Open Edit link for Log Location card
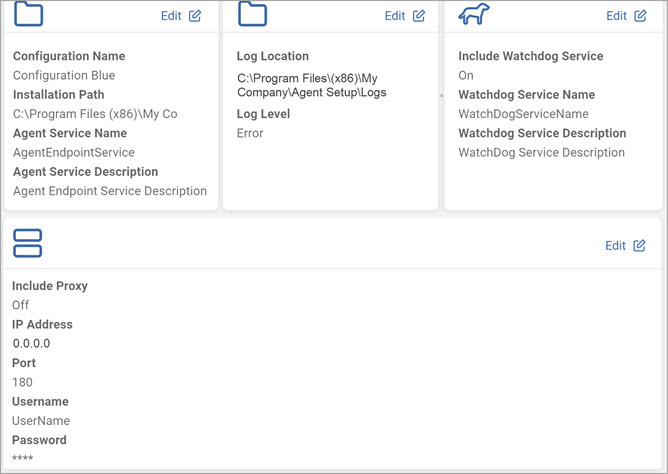The image size is (668, 474). [394, 16]
